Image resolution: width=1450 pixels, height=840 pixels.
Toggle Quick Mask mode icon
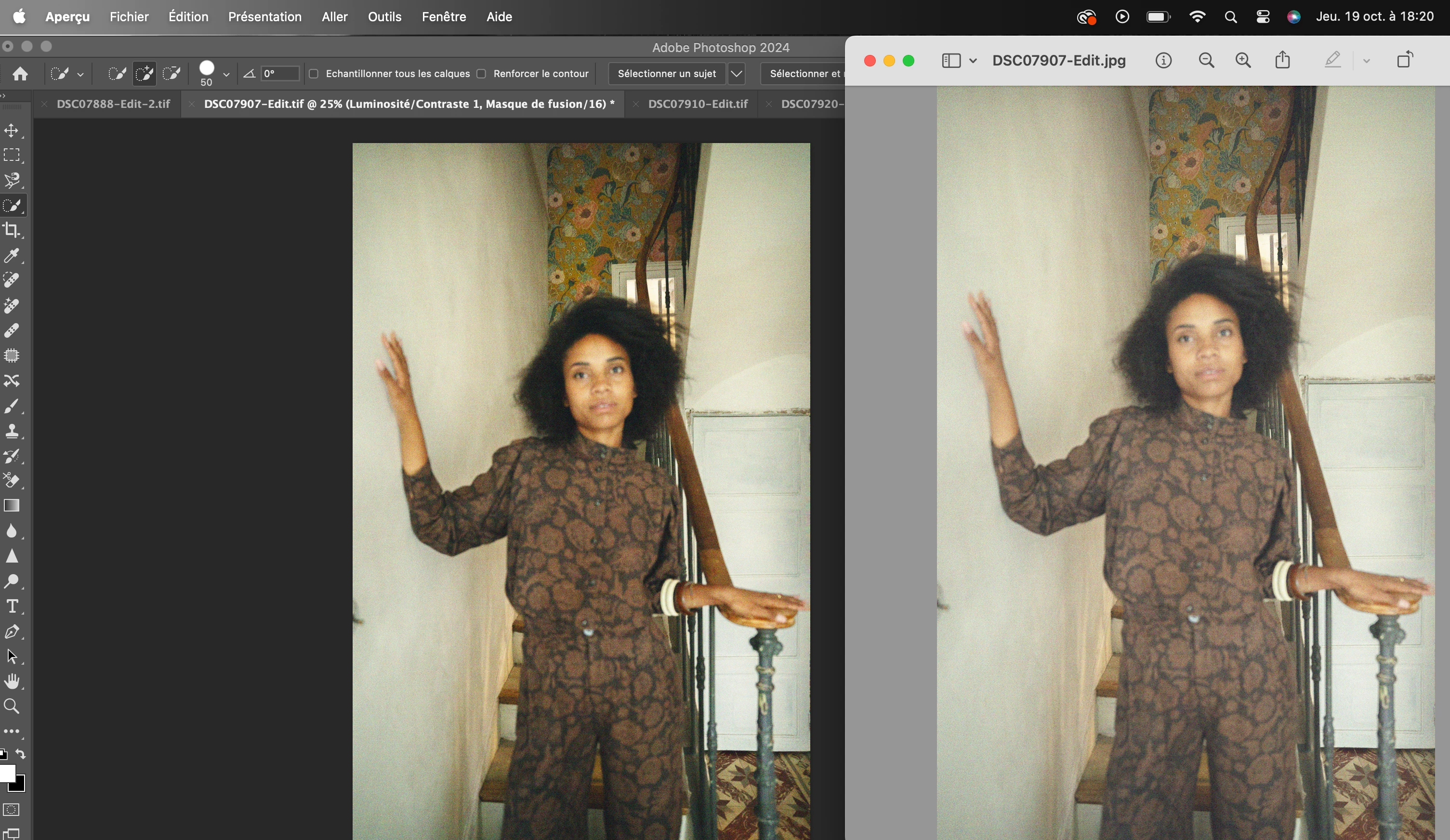click(12, 810)
